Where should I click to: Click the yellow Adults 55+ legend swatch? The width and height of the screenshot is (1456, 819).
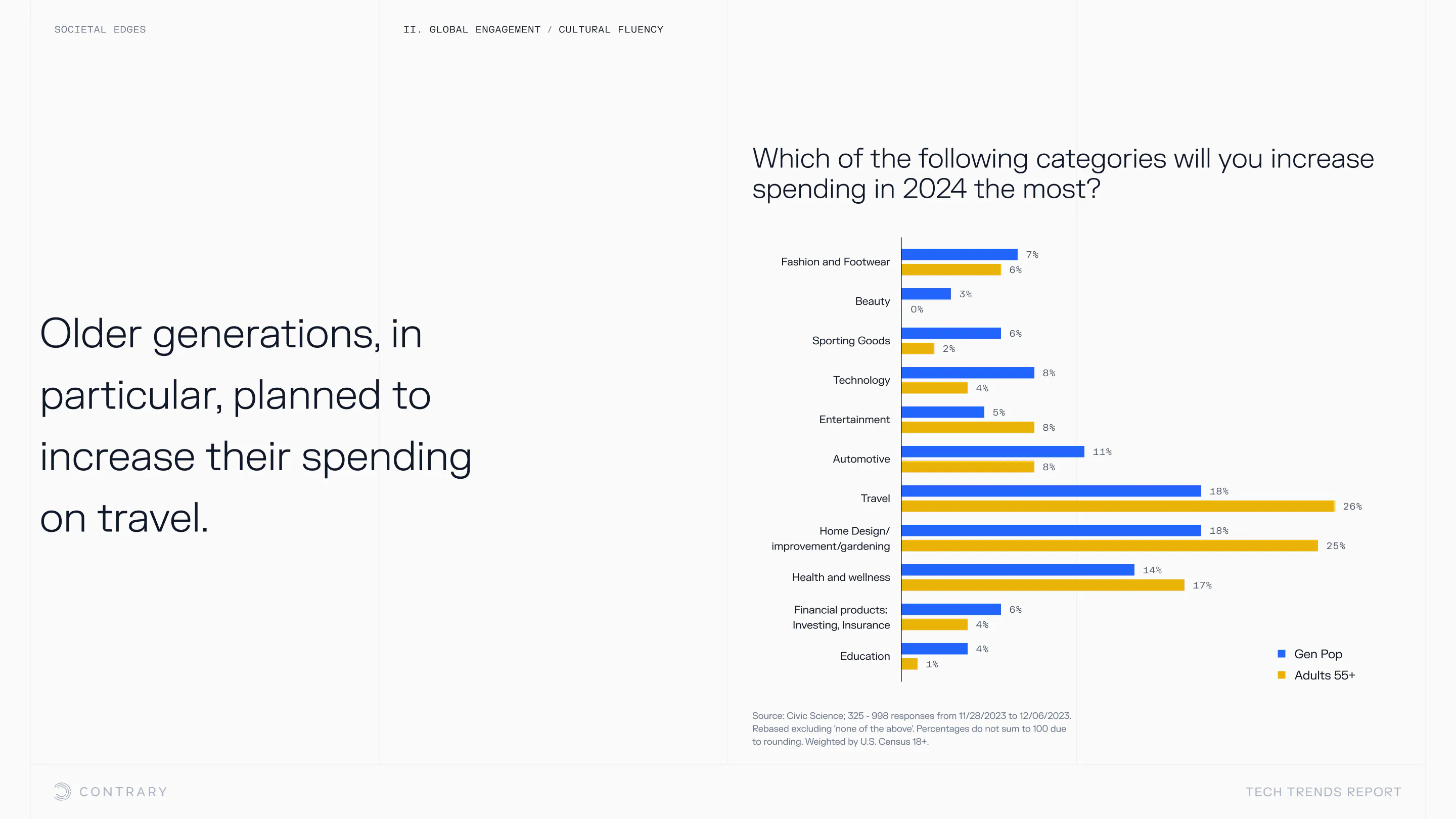[x=1282, y=675]
